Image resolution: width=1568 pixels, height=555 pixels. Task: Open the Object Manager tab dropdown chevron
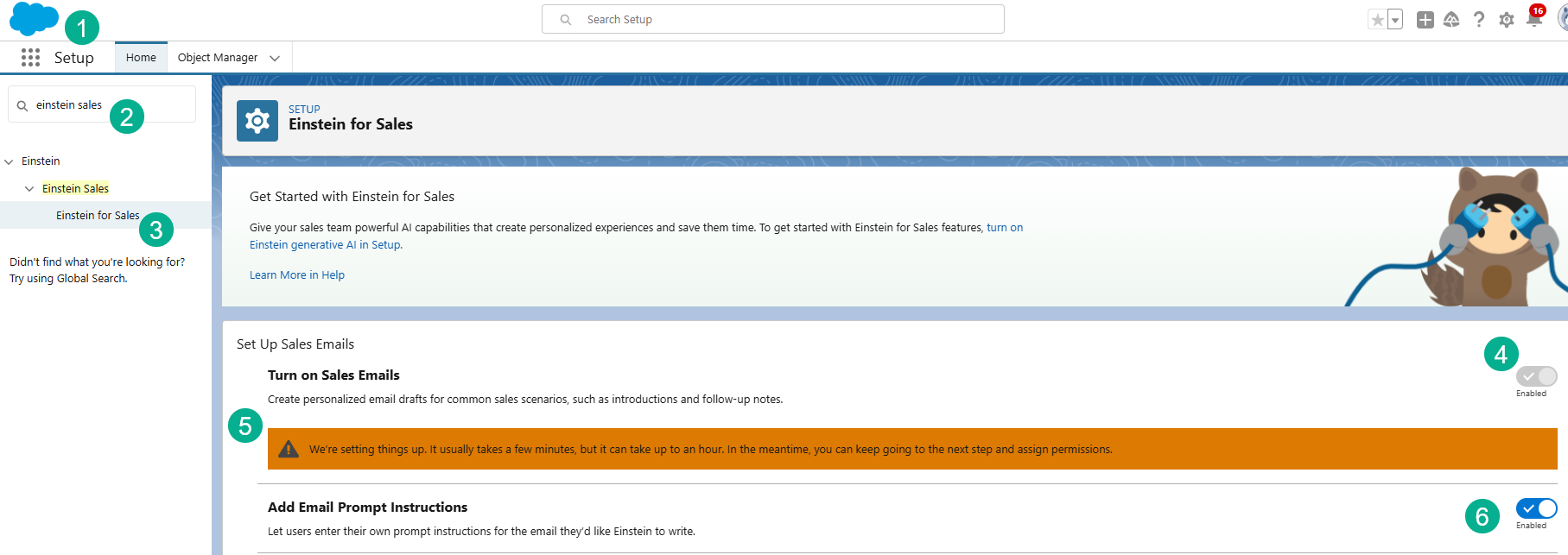(x=275, y=58)
